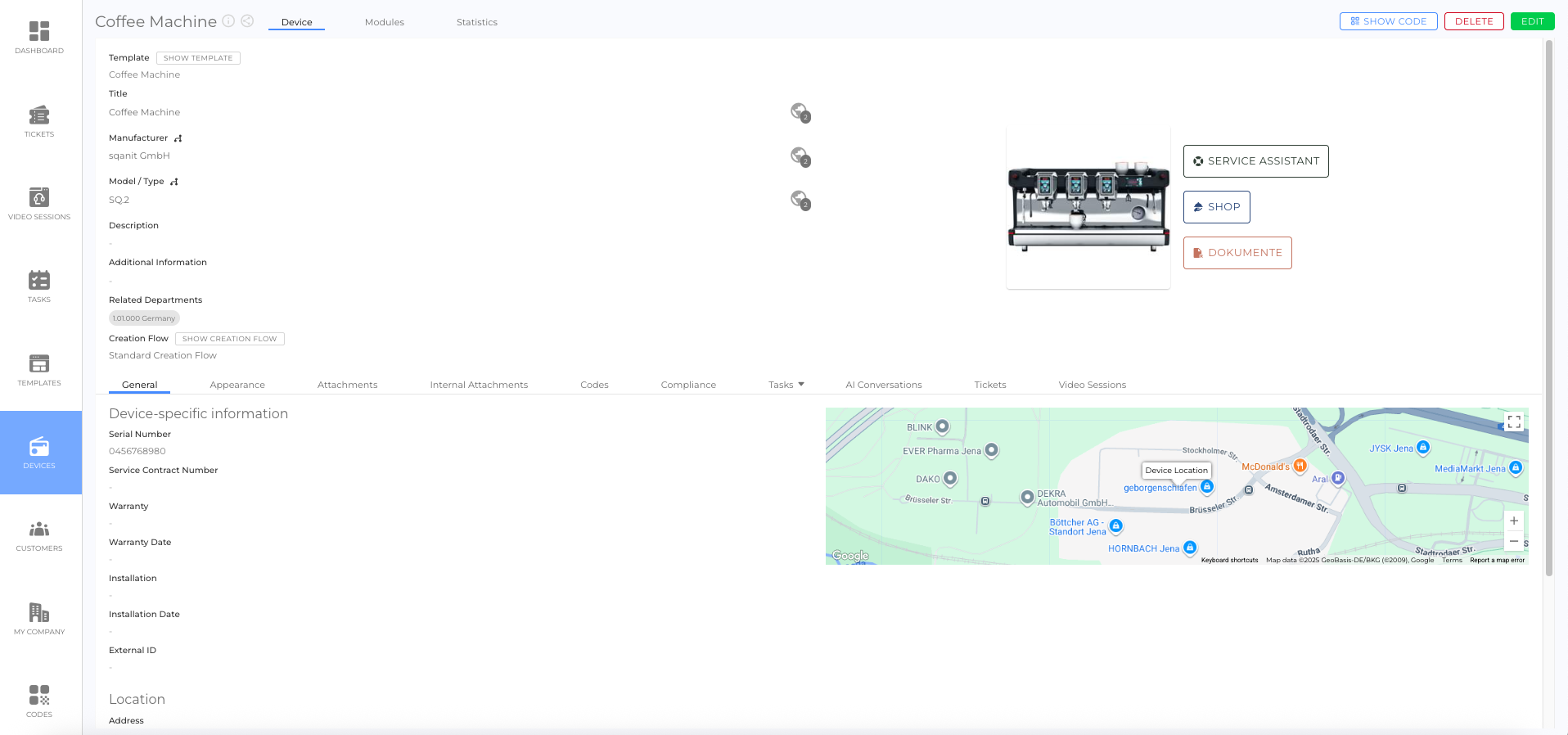
Task: Toggle fullscreen view on the map
Action: click(1513, 422)
